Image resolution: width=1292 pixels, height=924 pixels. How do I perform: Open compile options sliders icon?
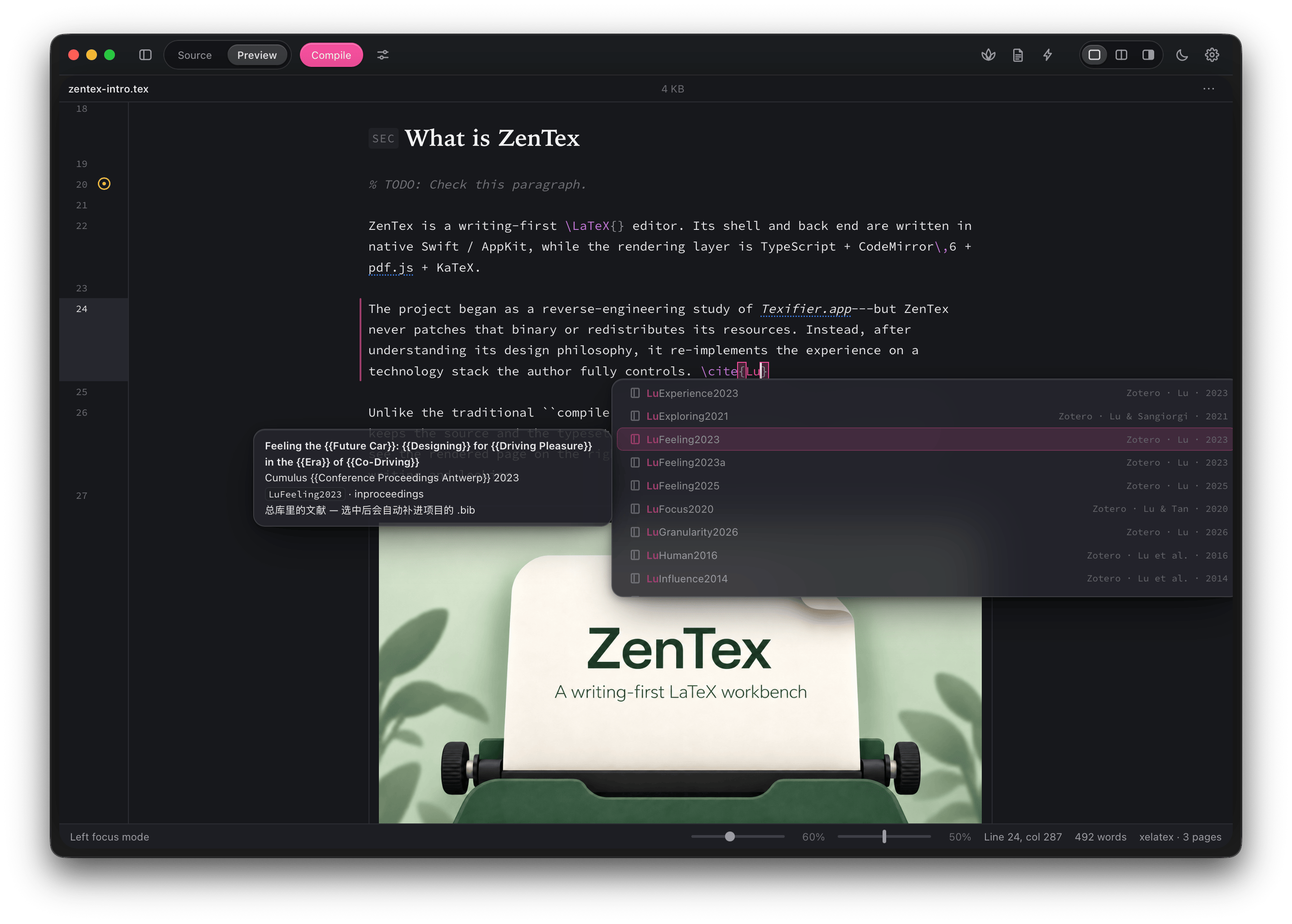383,55
